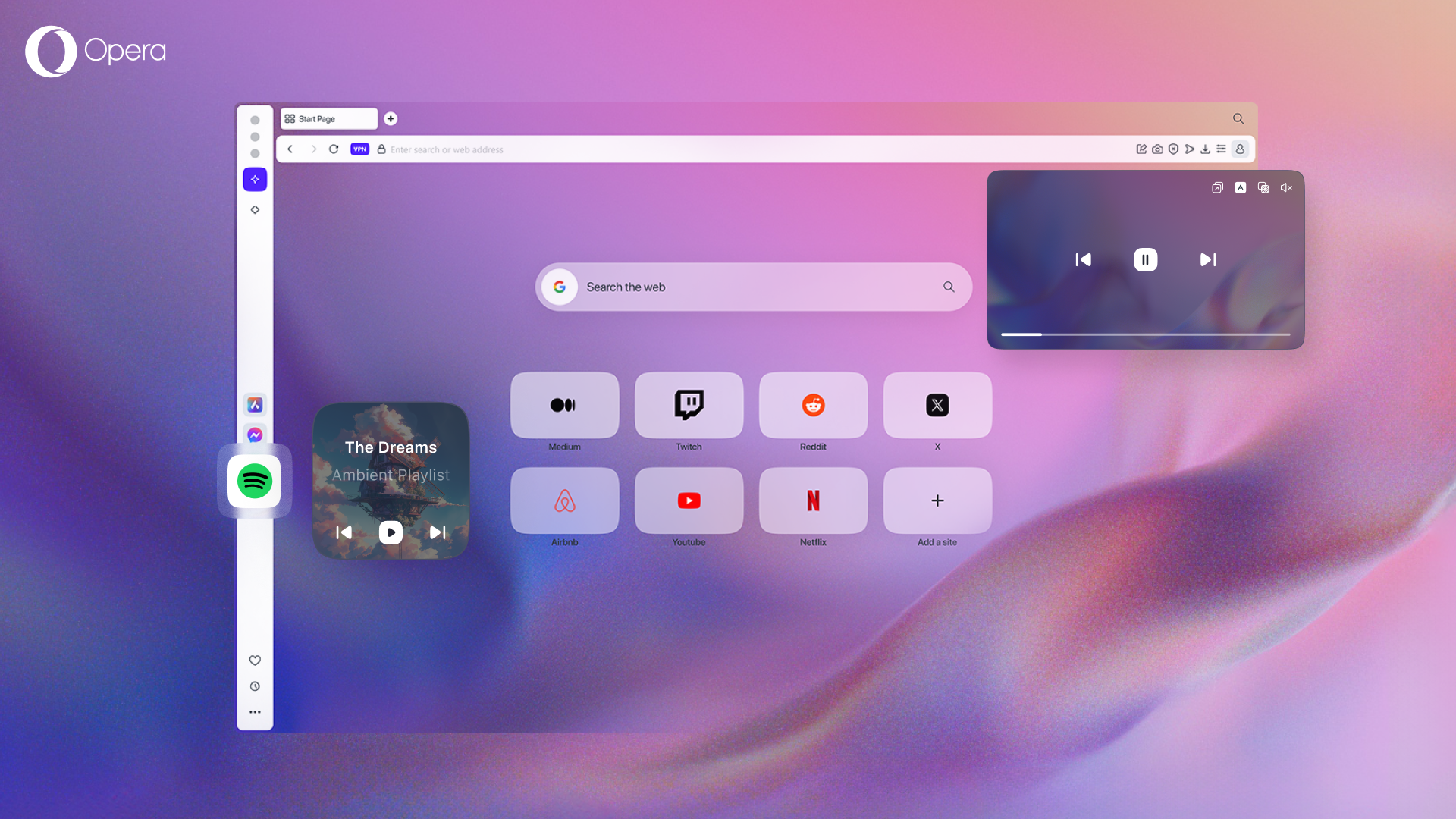
Task: Open Spotify sidebar panel
Action: [x=254, y=481]
